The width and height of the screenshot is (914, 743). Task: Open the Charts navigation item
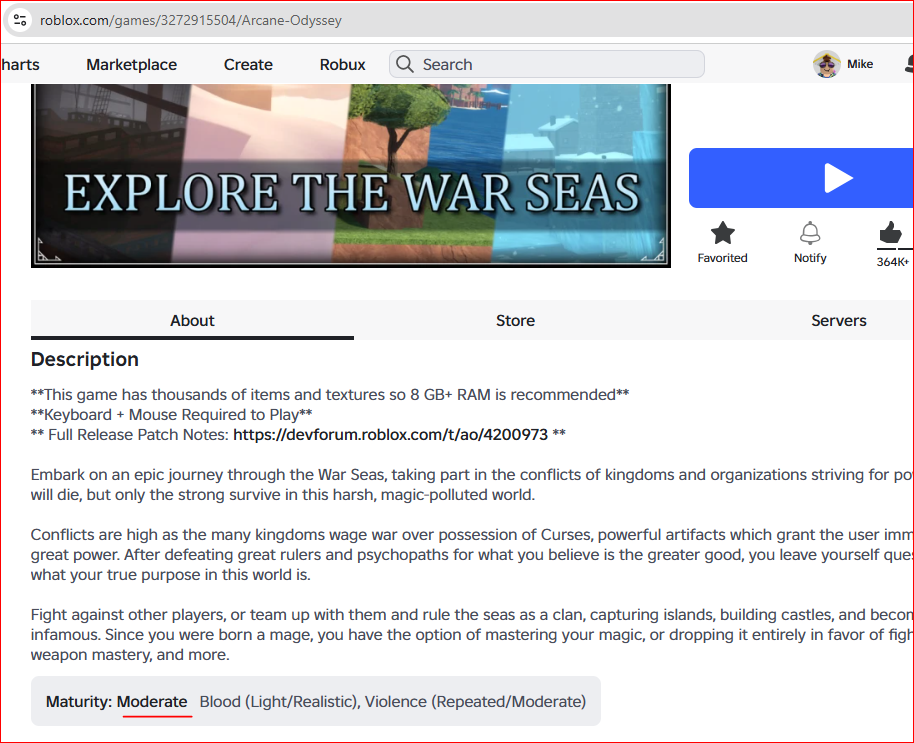[20, 64]
